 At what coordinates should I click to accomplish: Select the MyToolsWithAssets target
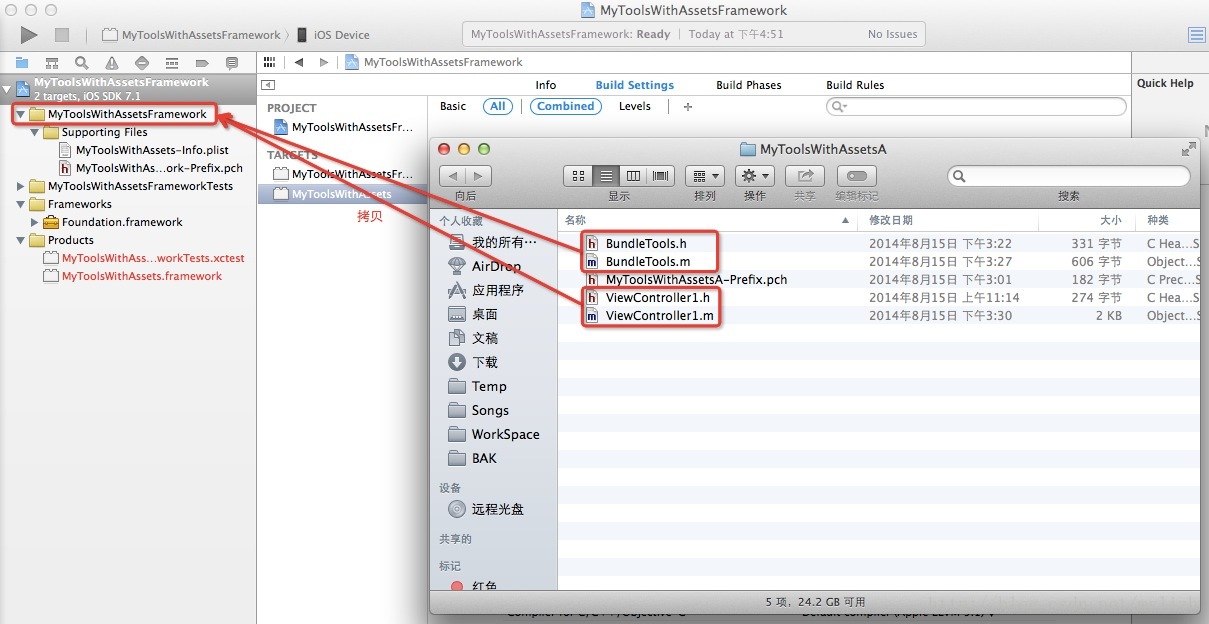coord(342,194)
